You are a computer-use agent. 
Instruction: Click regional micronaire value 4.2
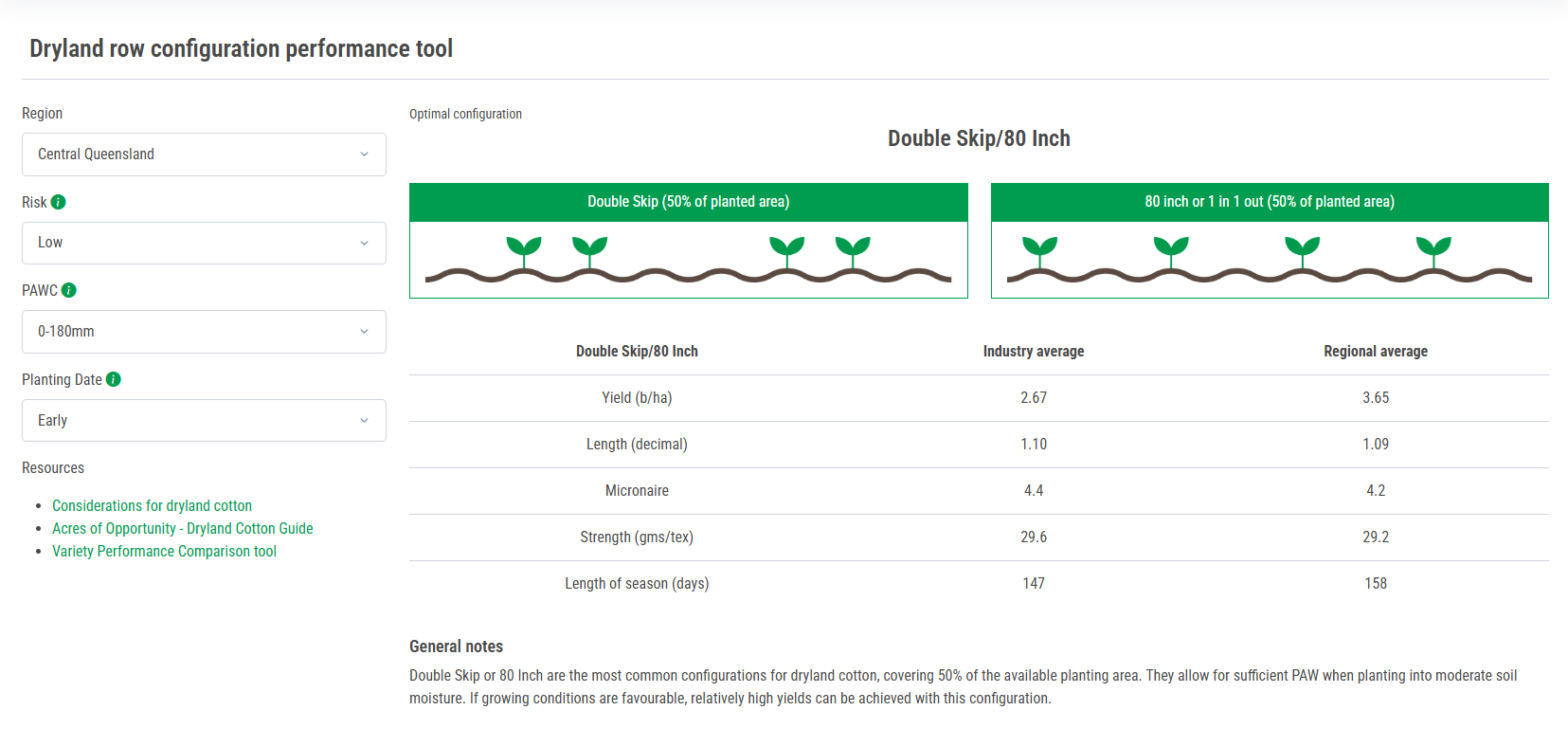tap(1376, 490)
